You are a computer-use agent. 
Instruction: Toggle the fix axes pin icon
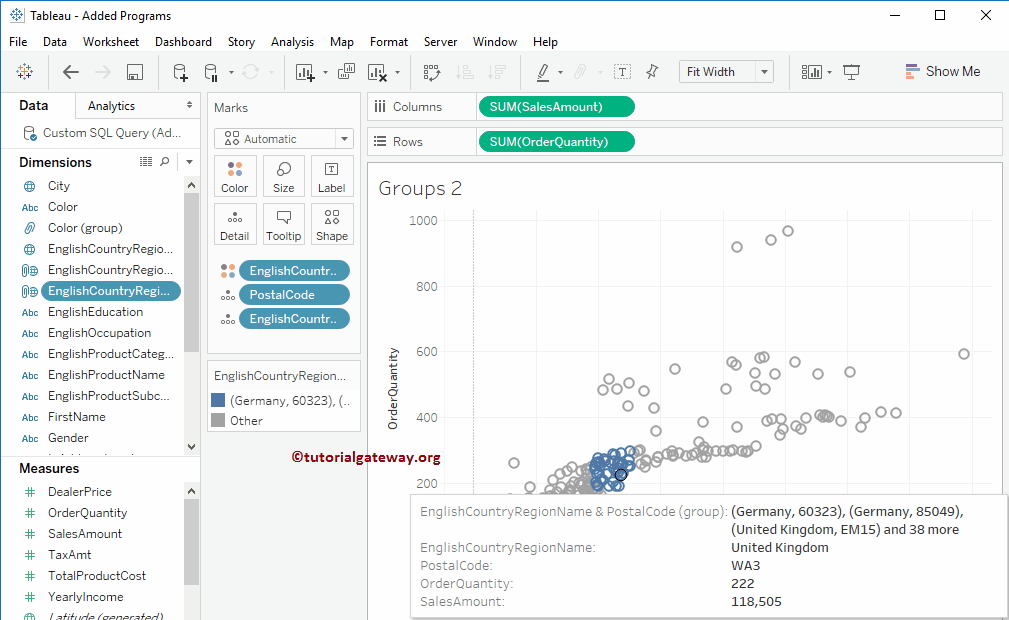[652, 72]
